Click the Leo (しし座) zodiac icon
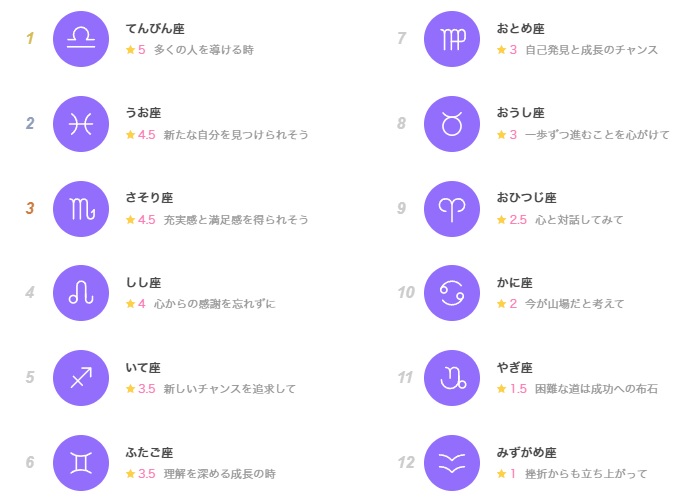Screen dimensions: 680x502 coord(81,293)
